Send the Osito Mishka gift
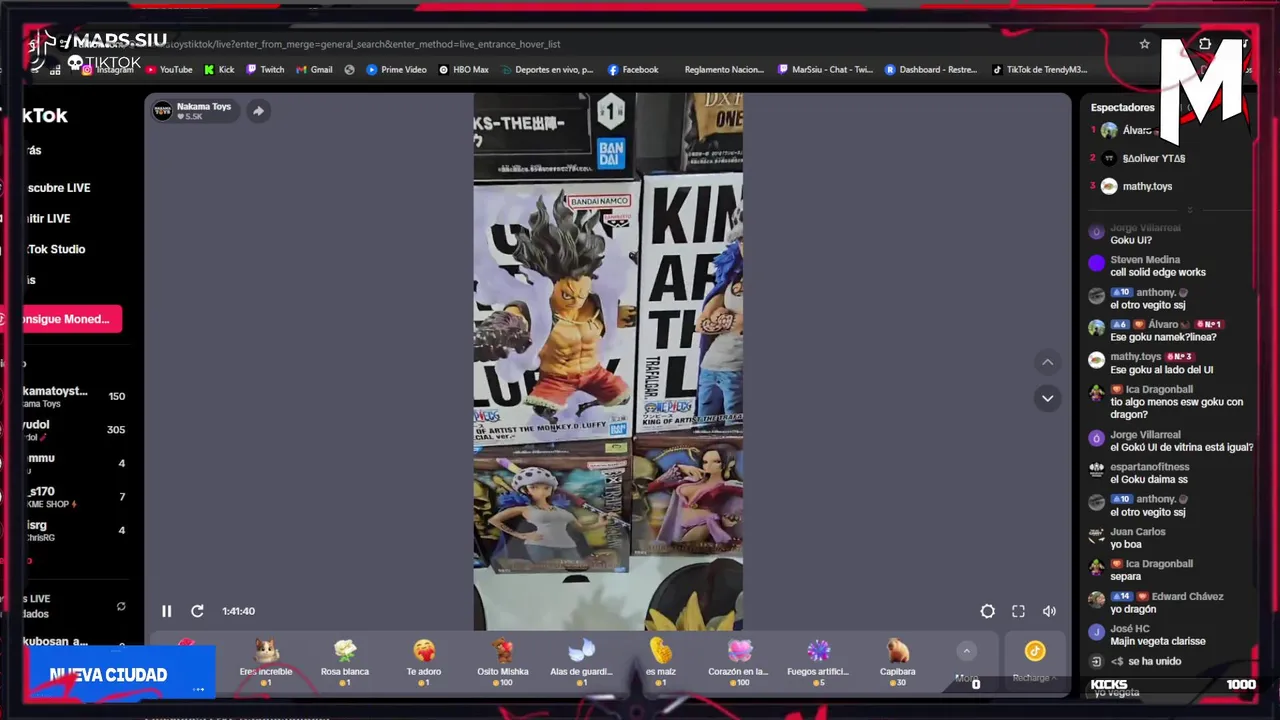The width and height of the screenshot is (1280, 720). (502, 662)
